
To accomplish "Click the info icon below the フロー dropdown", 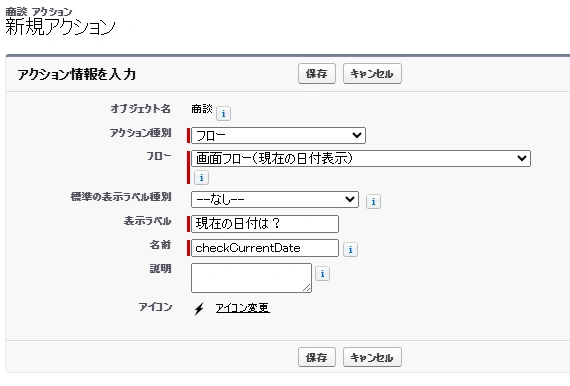I will pos(201,178).
